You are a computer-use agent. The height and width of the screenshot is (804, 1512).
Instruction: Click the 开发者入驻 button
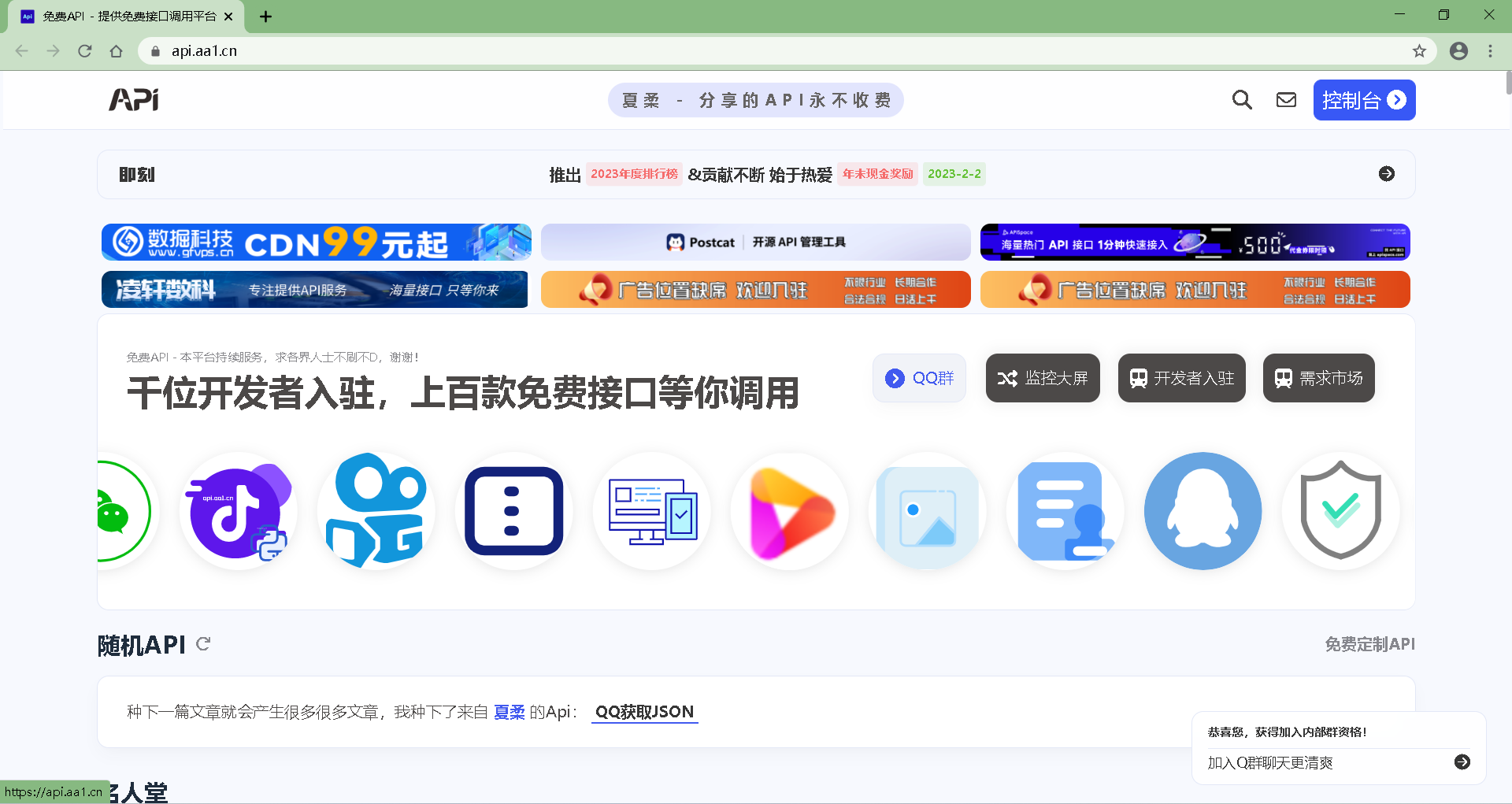point(1182,378)
